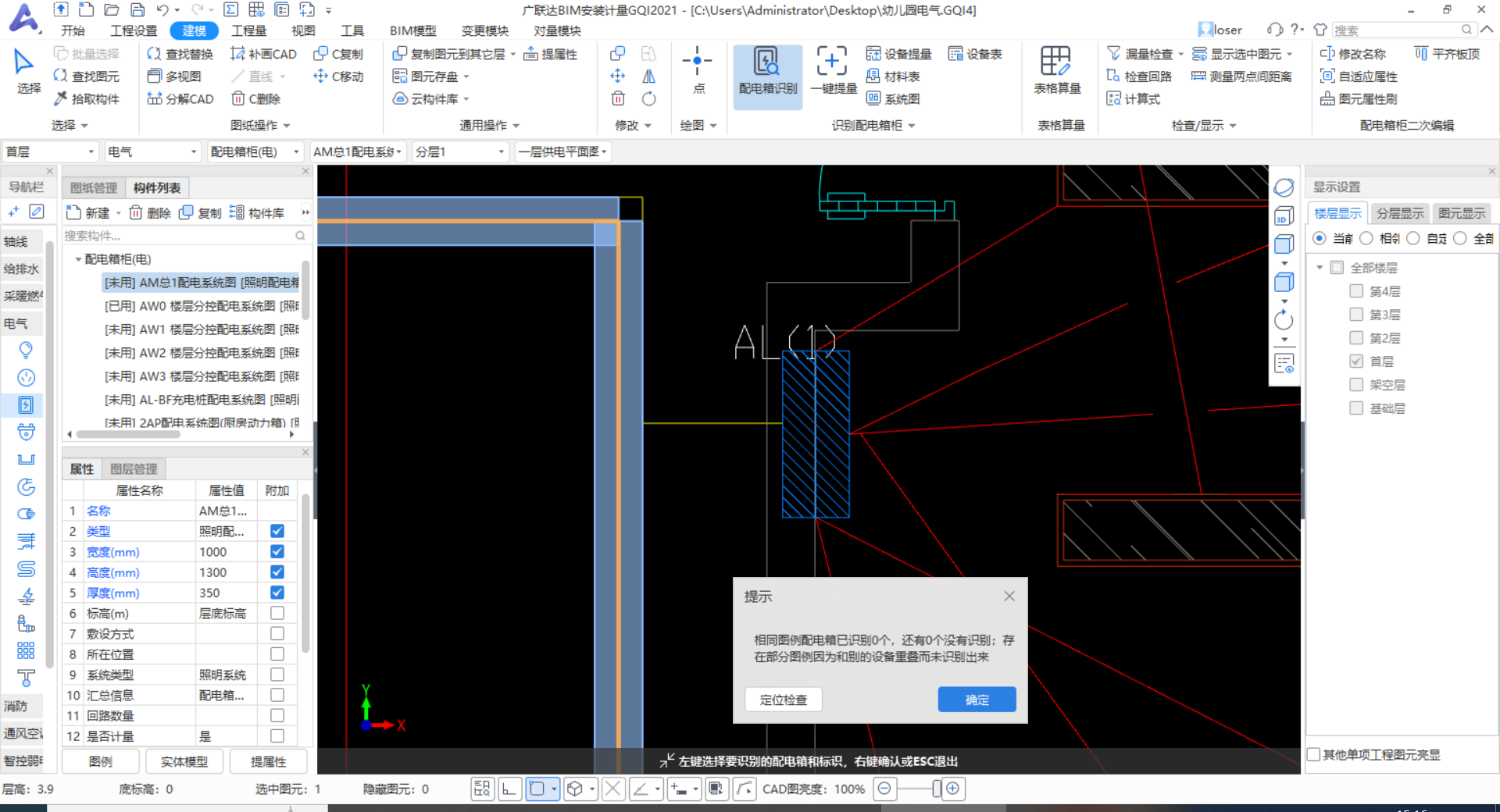Click 拾取构件 tool
The width and height of the screenshot is (1500, 812).
pyautogui.click(x=86, y=98)
